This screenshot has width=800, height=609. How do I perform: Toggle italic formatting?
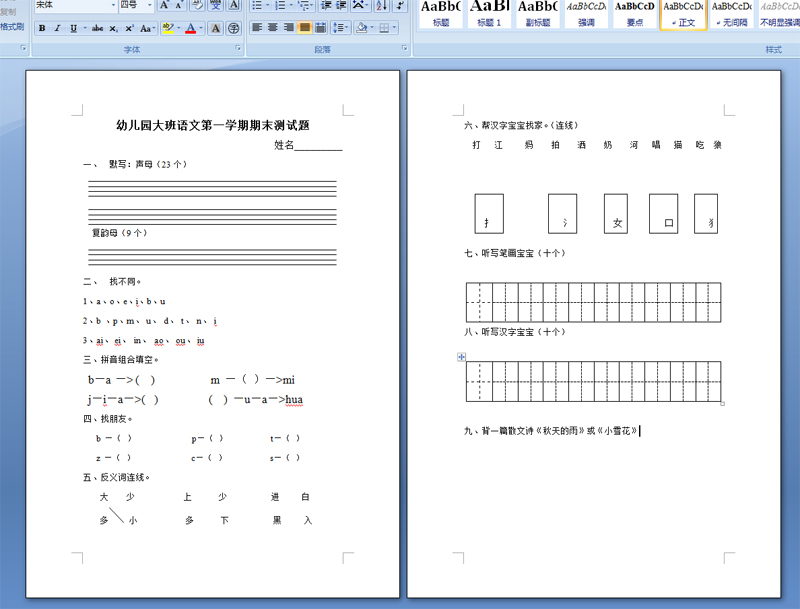[57, 28]
